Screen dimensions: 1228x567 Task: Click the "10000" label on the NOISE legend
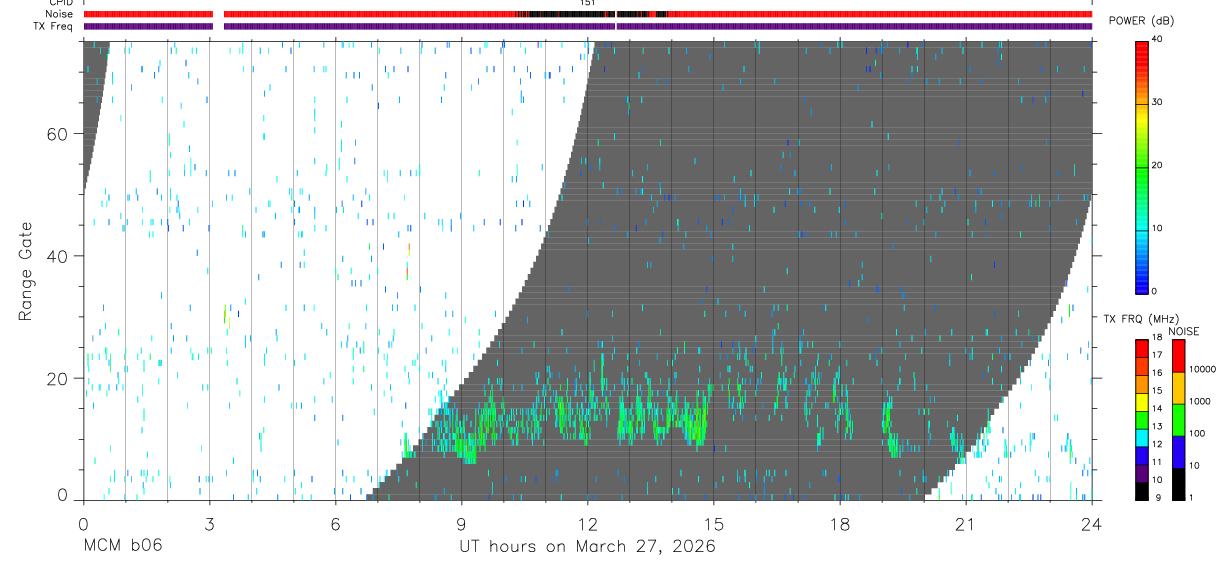pyautogui.click(x=1202, y=370)
